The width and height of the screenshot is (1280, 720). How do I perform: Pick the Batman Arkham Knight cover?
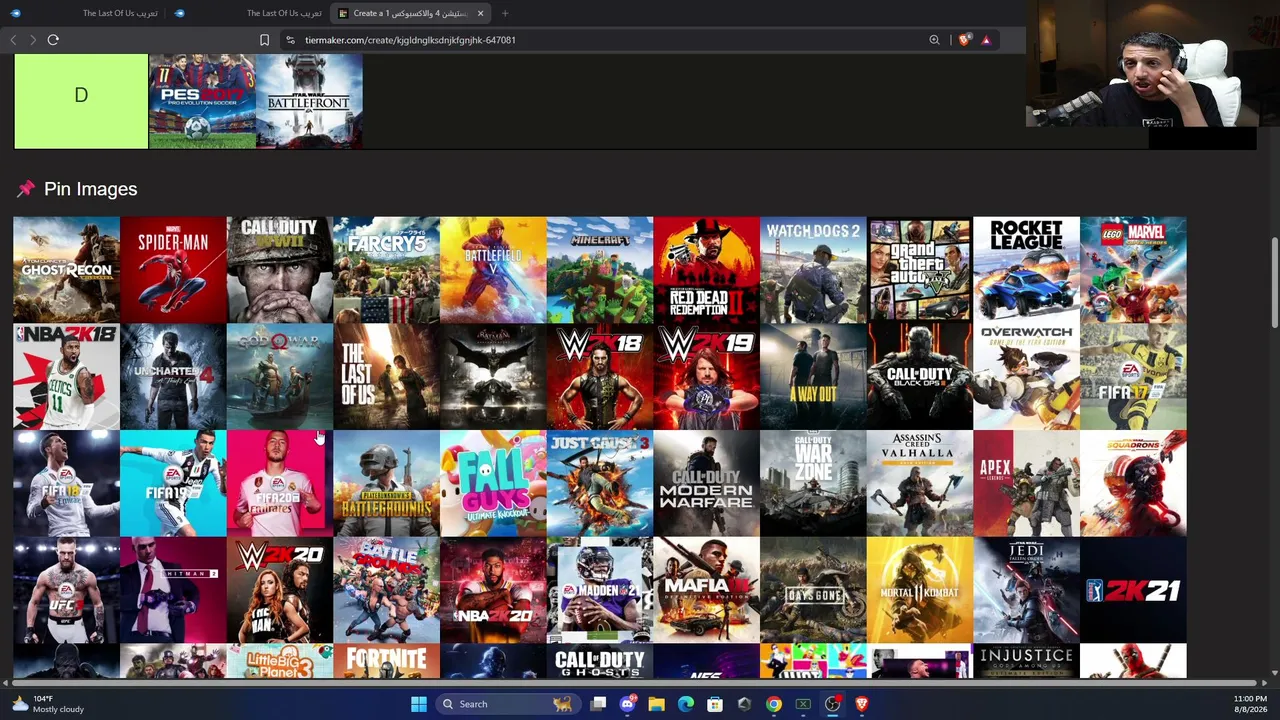pos(493,377)
